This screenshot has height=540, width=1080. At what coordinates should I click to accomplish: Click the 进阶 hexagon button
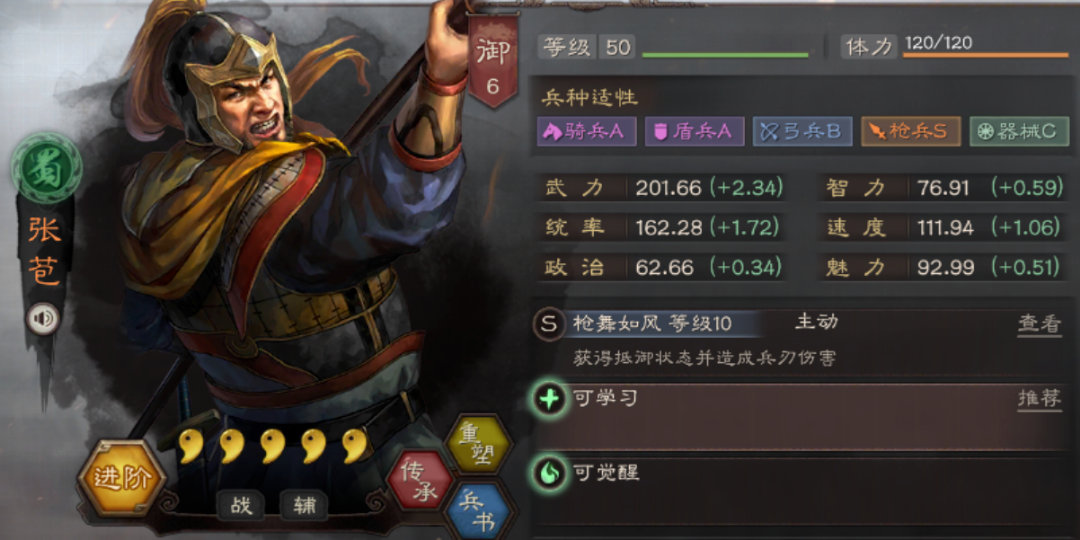122,479
